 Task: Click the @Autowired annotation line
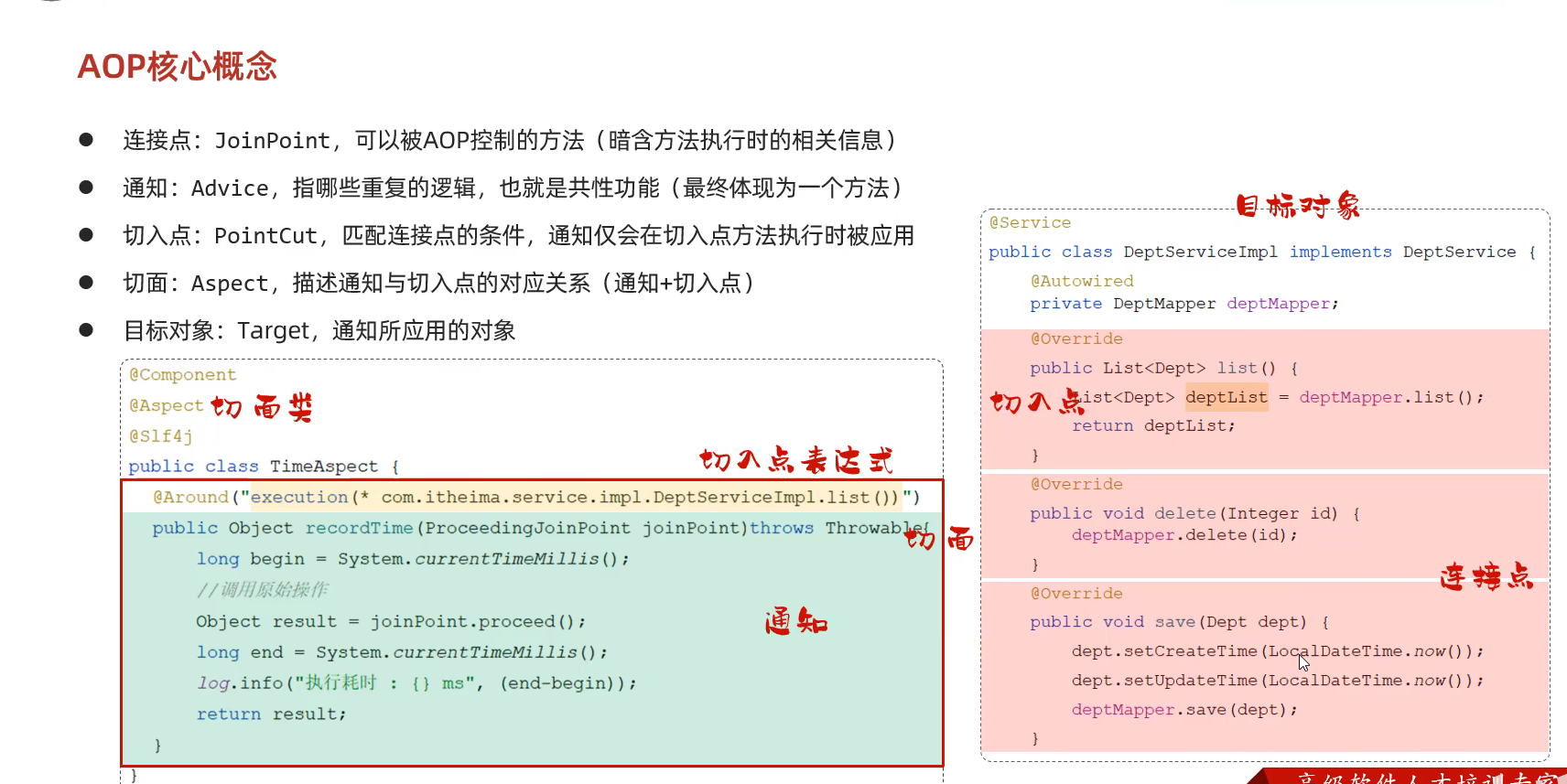pos(1081,281)
